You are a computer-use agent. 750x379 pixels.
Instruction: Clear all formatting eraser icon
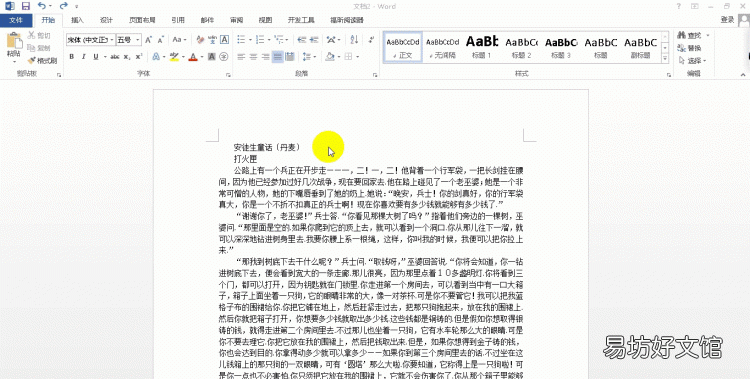click(200, 40)
